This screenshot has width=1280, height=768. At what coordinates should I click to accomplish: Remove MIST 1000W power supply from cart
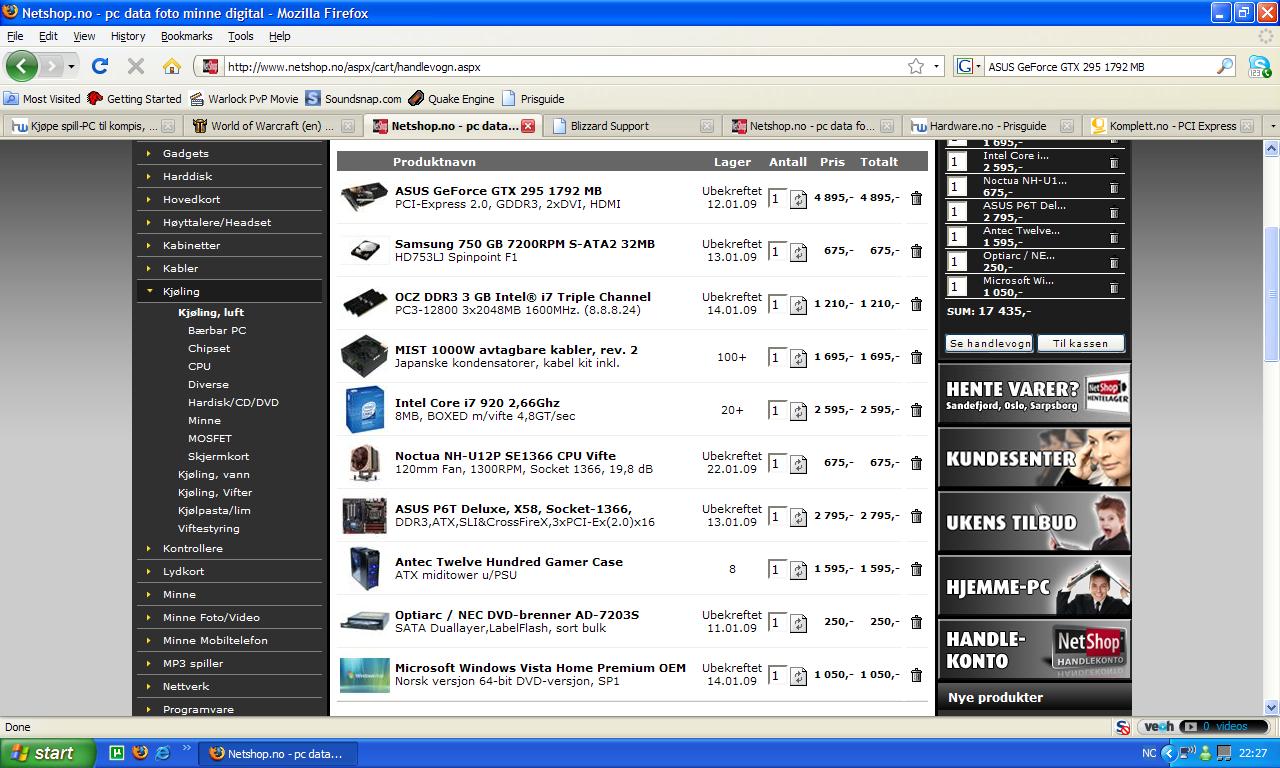tap(916, 357)
